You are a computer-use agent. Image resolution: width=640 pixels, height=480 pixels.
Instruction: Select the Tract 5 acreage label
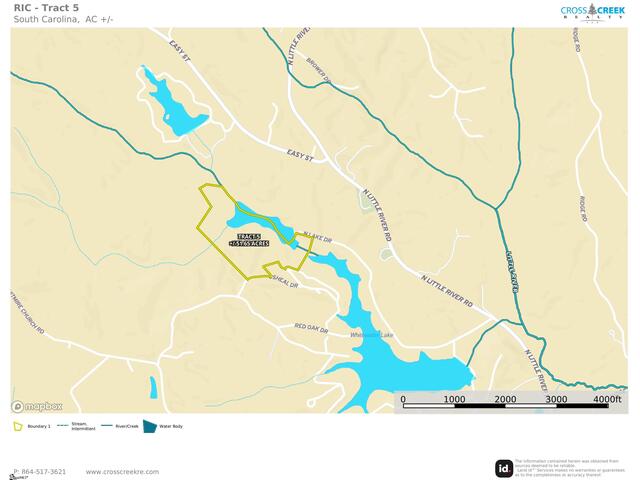[x=249, y=240]
